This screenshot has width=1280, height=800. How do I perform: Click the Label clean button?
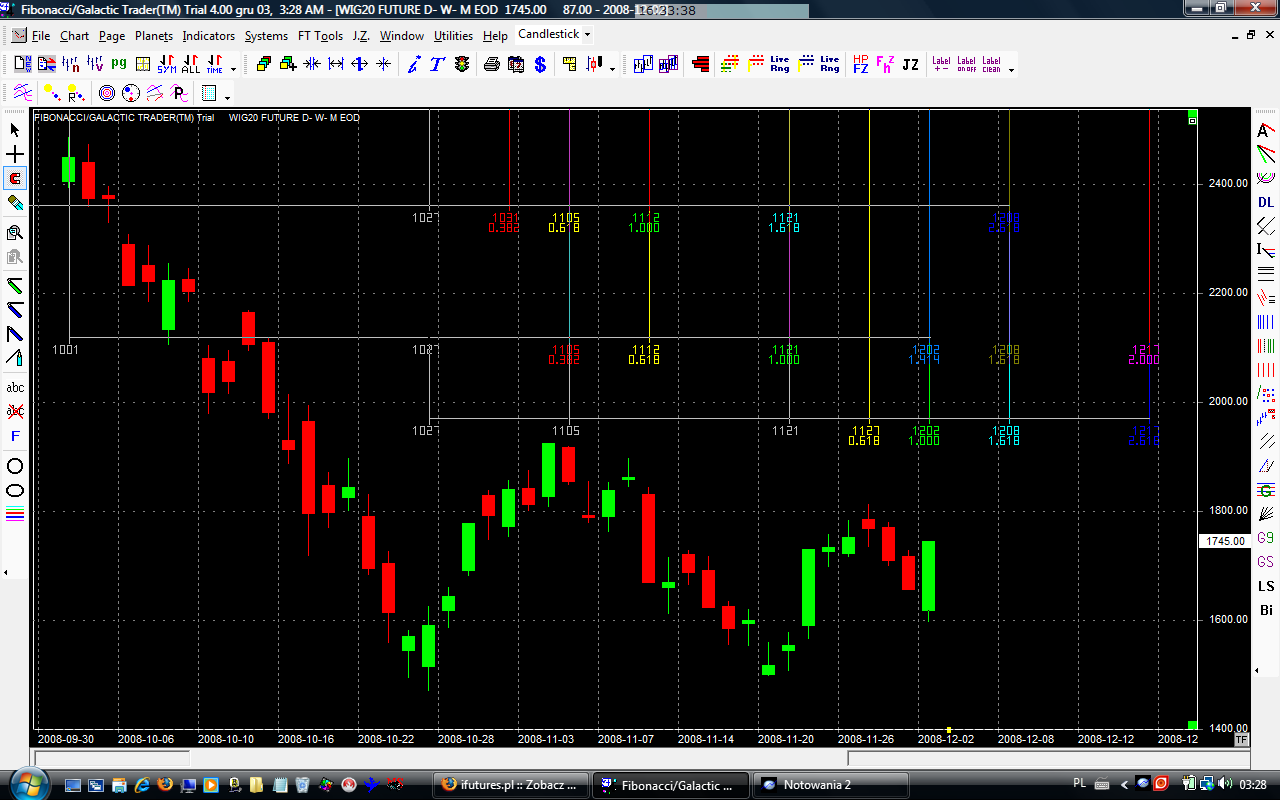coord(991,65)
